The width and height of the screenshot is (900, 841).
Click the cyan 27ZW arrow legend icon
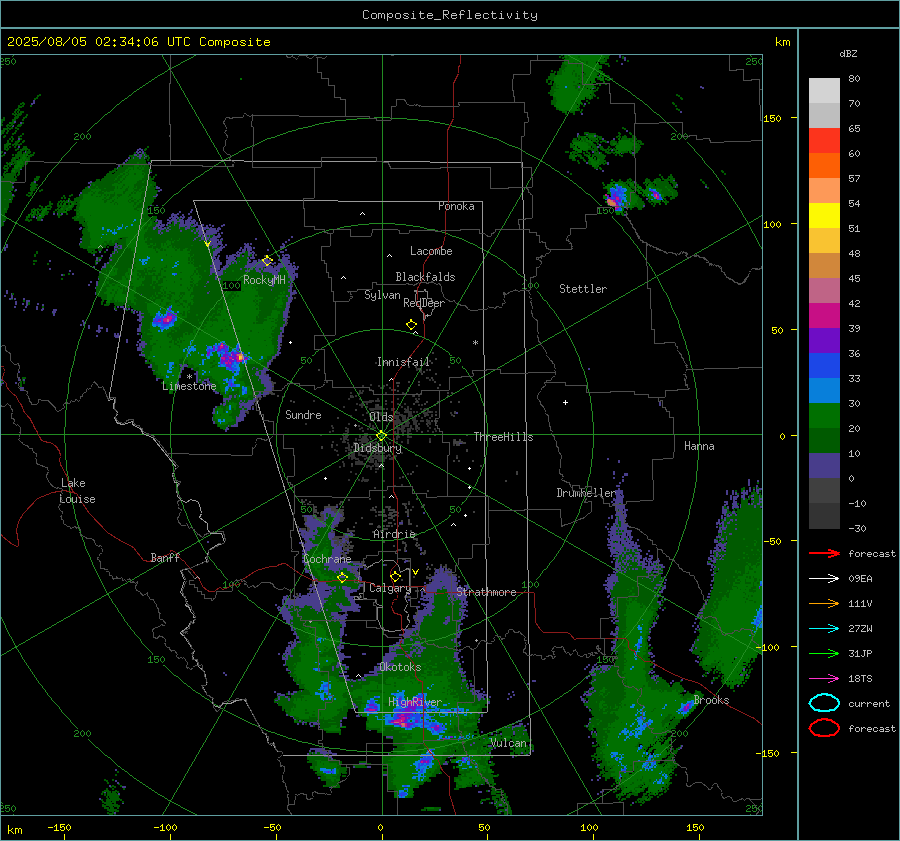click(824, 629)
